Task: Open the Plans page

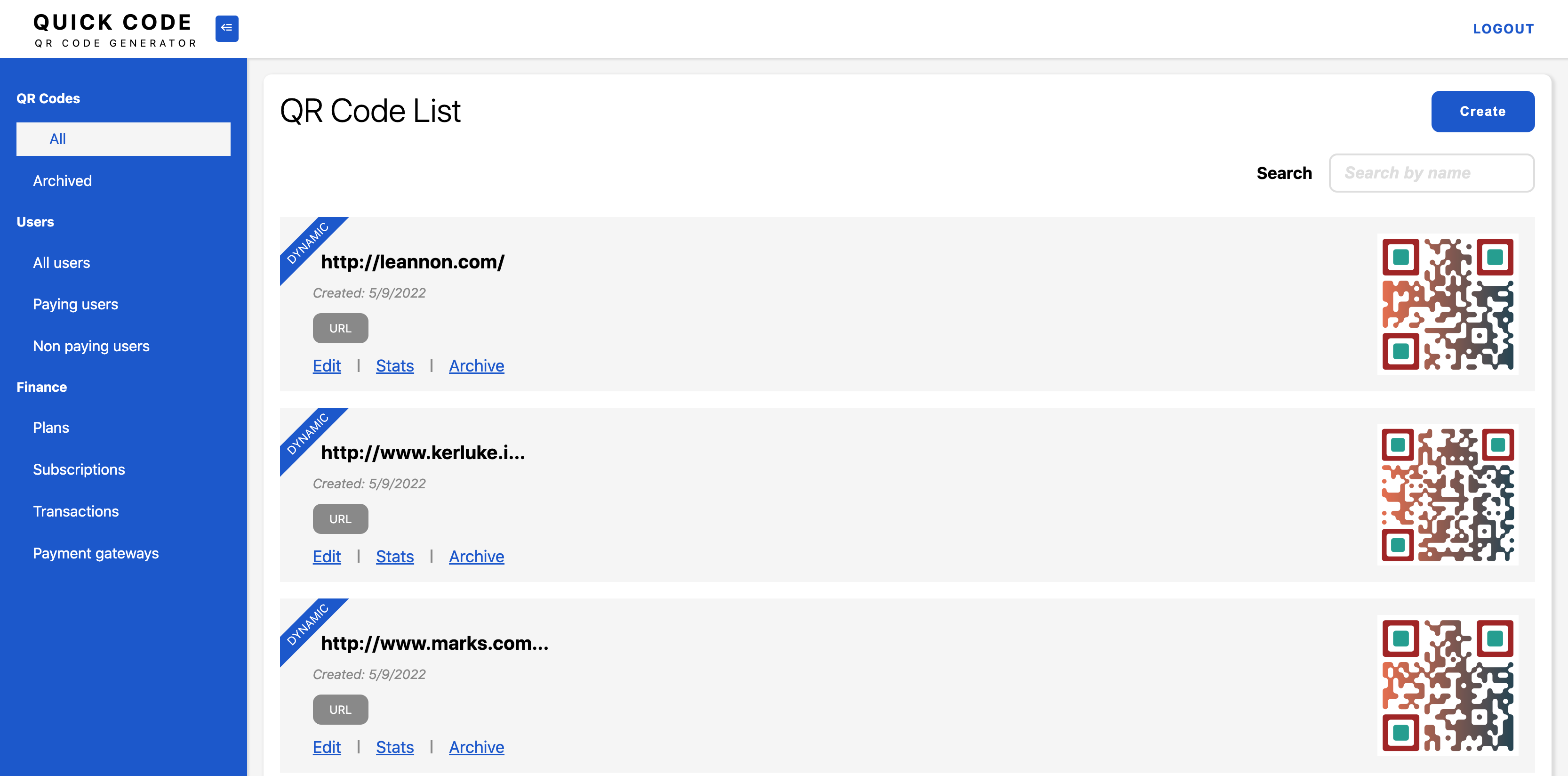Action: [51, 428]
